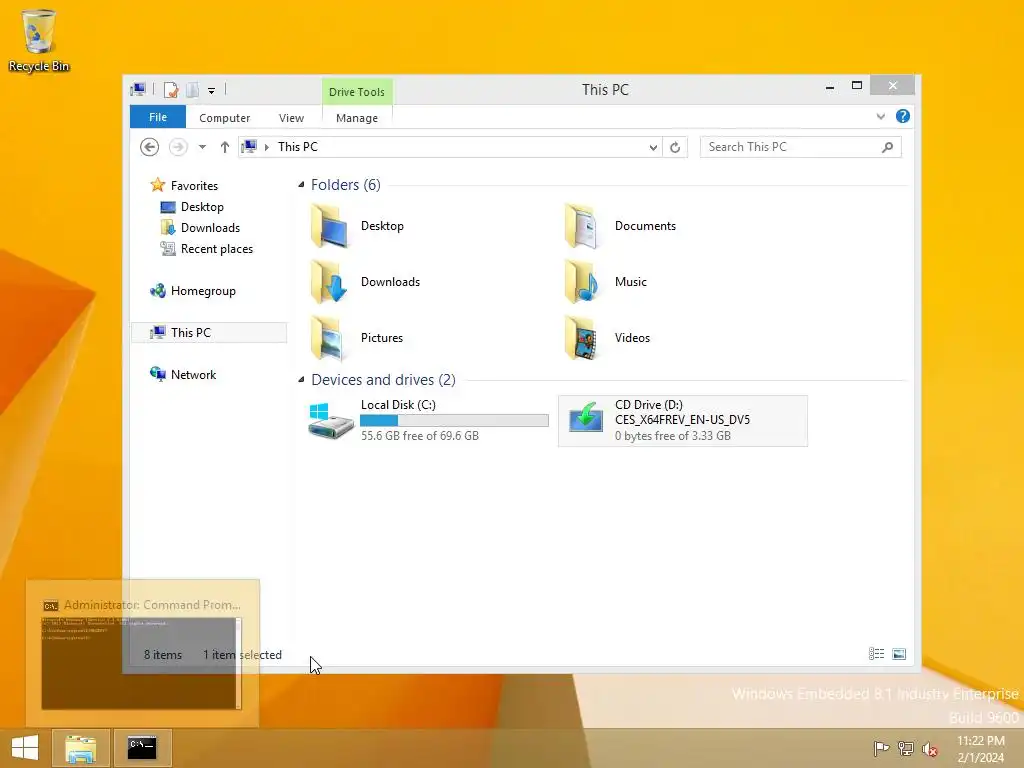Open the Properties quick access icon
This screenshot has height=768, width=1024.
coord(171,90)
